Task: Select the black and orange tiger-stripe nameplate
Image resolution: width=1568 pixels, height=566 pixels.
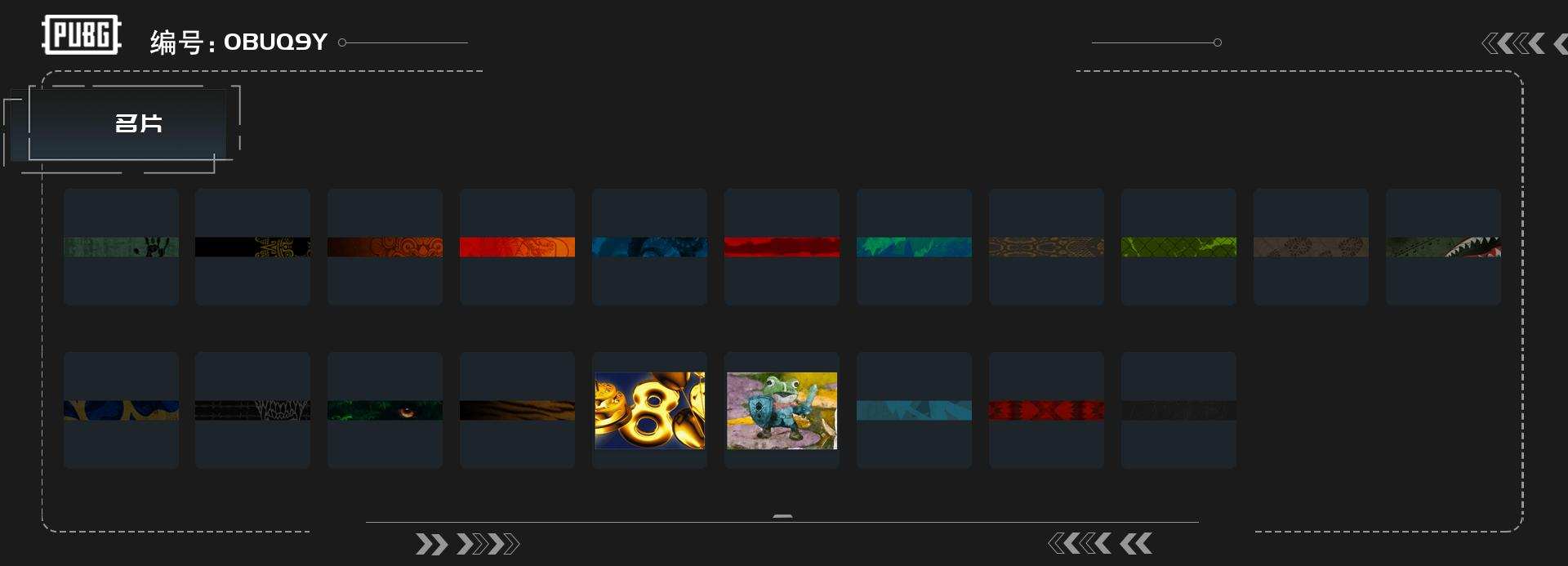Action: pos(517,410)
